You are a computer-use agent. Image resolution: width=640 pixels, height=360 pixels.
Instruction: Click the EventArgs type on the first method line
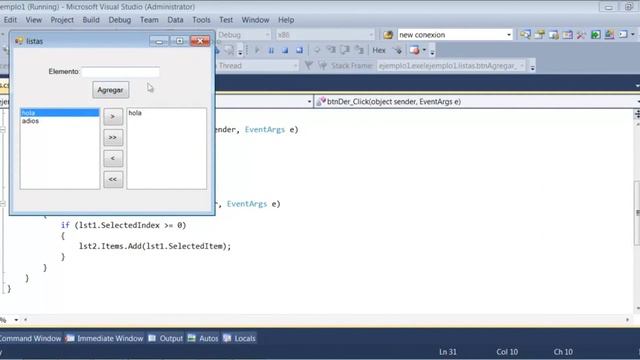point(265,129)
